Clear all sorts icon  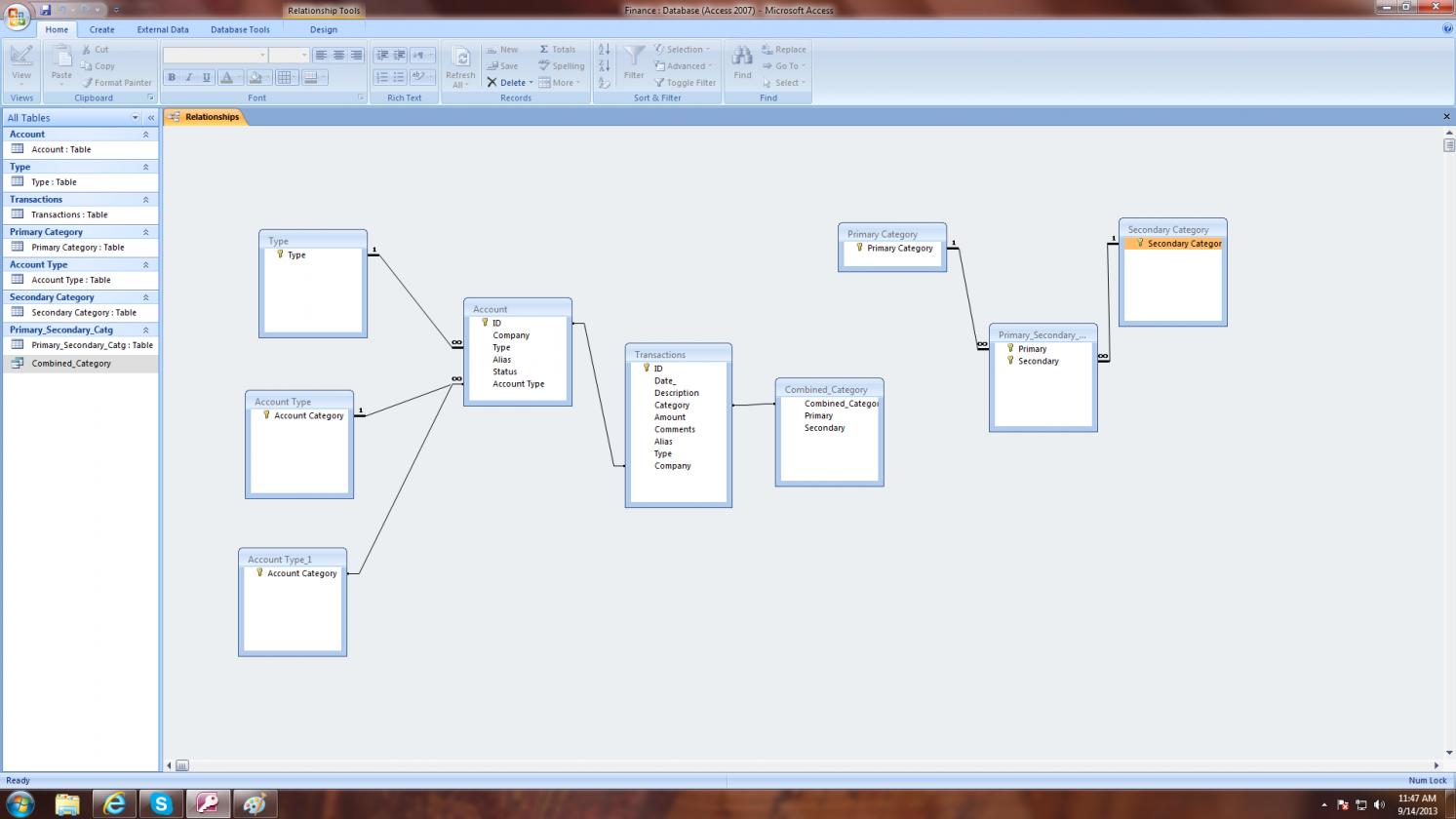click(604, 83)
